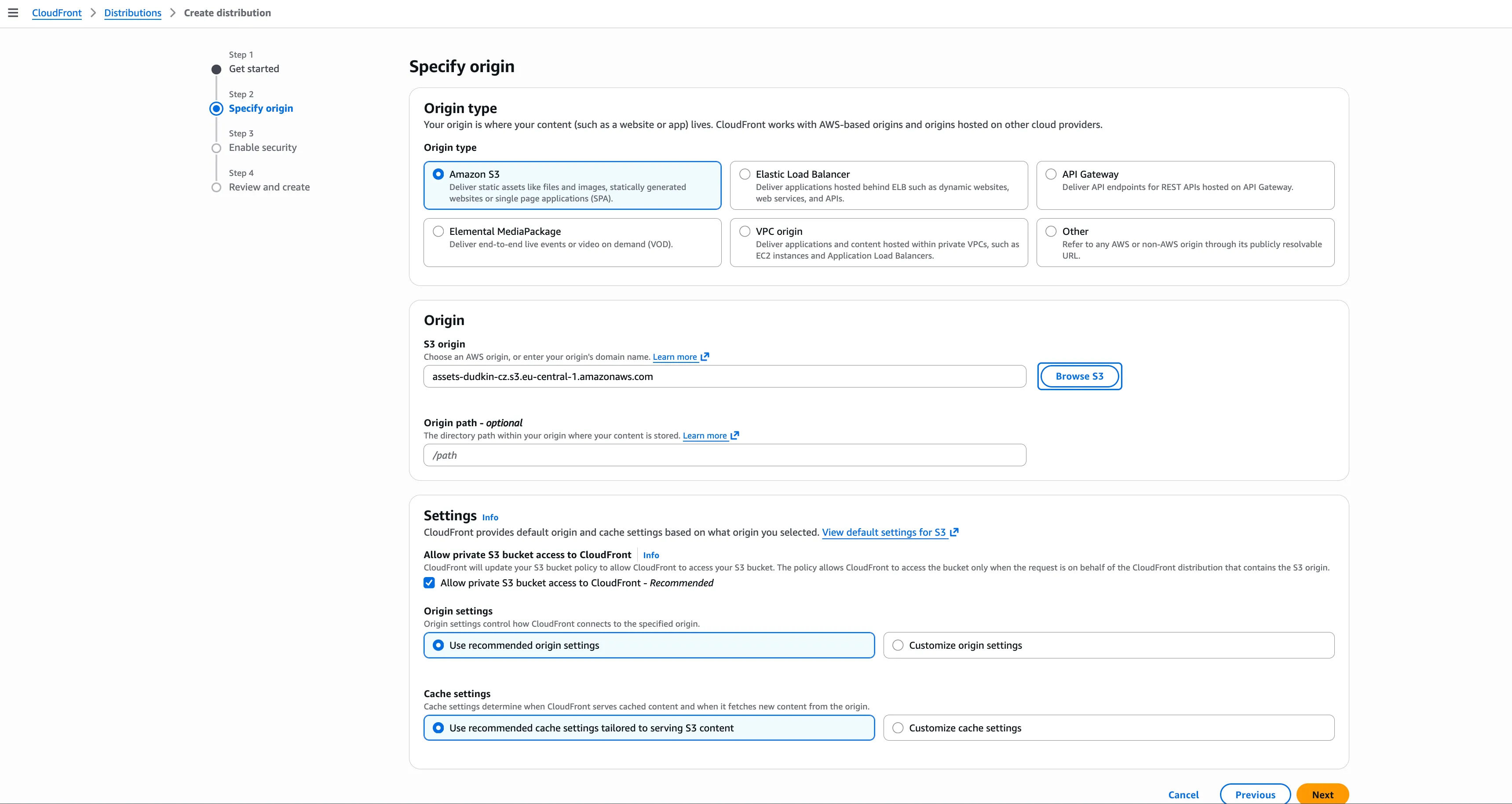
Task: Click the Origin path input field
Action: tap(725, 455)
